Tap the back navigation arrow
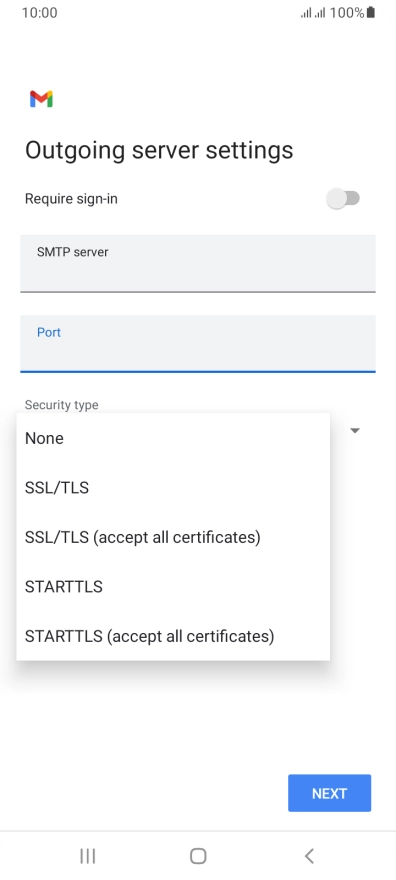This screenshot has width=396, height=880. pyautogui.click(x=308, y=856)
